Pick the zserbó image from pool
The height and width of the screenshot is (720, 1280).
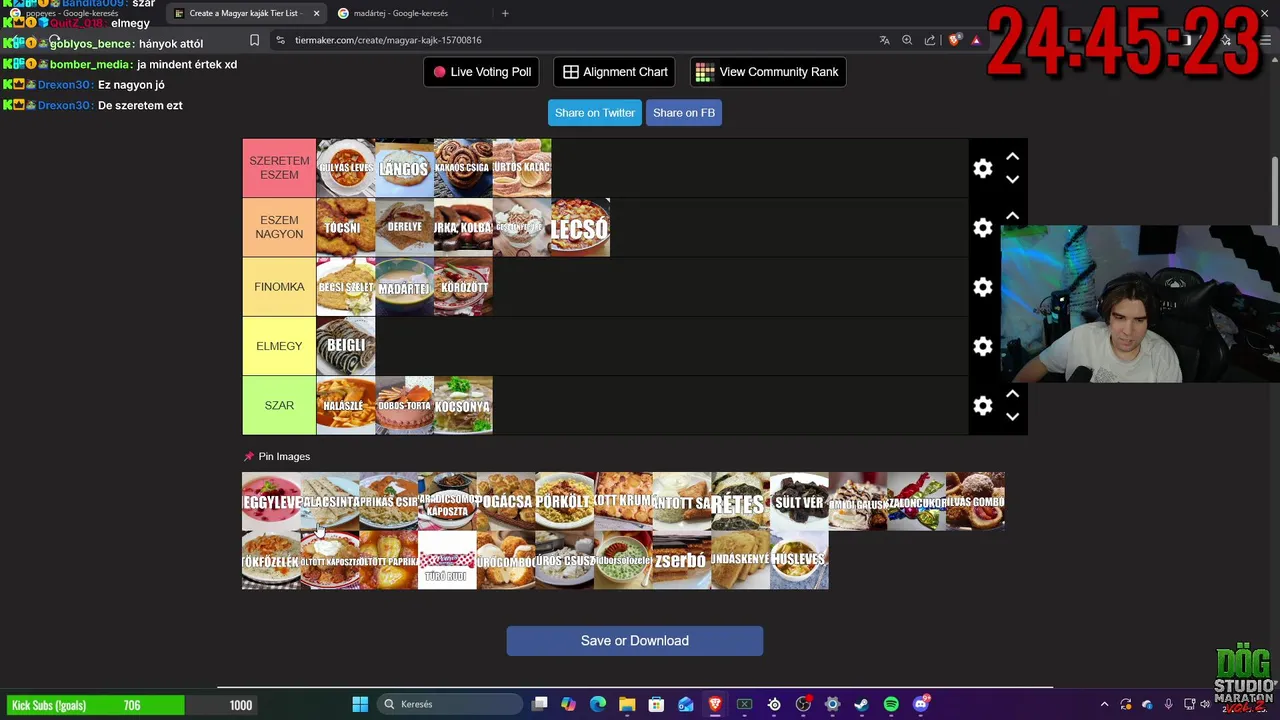pos(682,560)
